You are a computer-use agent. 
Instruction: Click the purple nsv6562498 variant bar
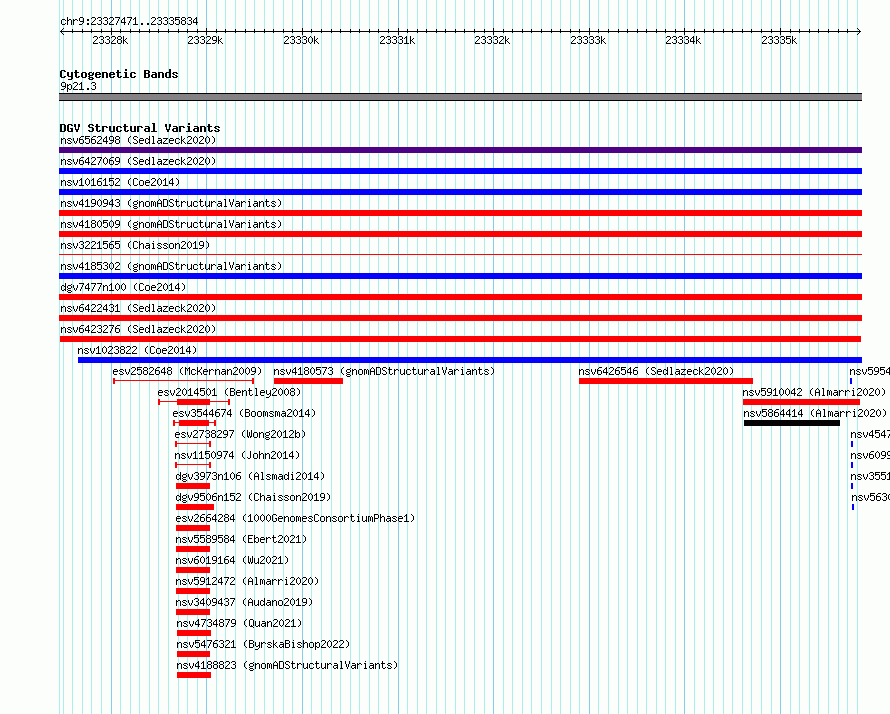[x=460, y=150]
